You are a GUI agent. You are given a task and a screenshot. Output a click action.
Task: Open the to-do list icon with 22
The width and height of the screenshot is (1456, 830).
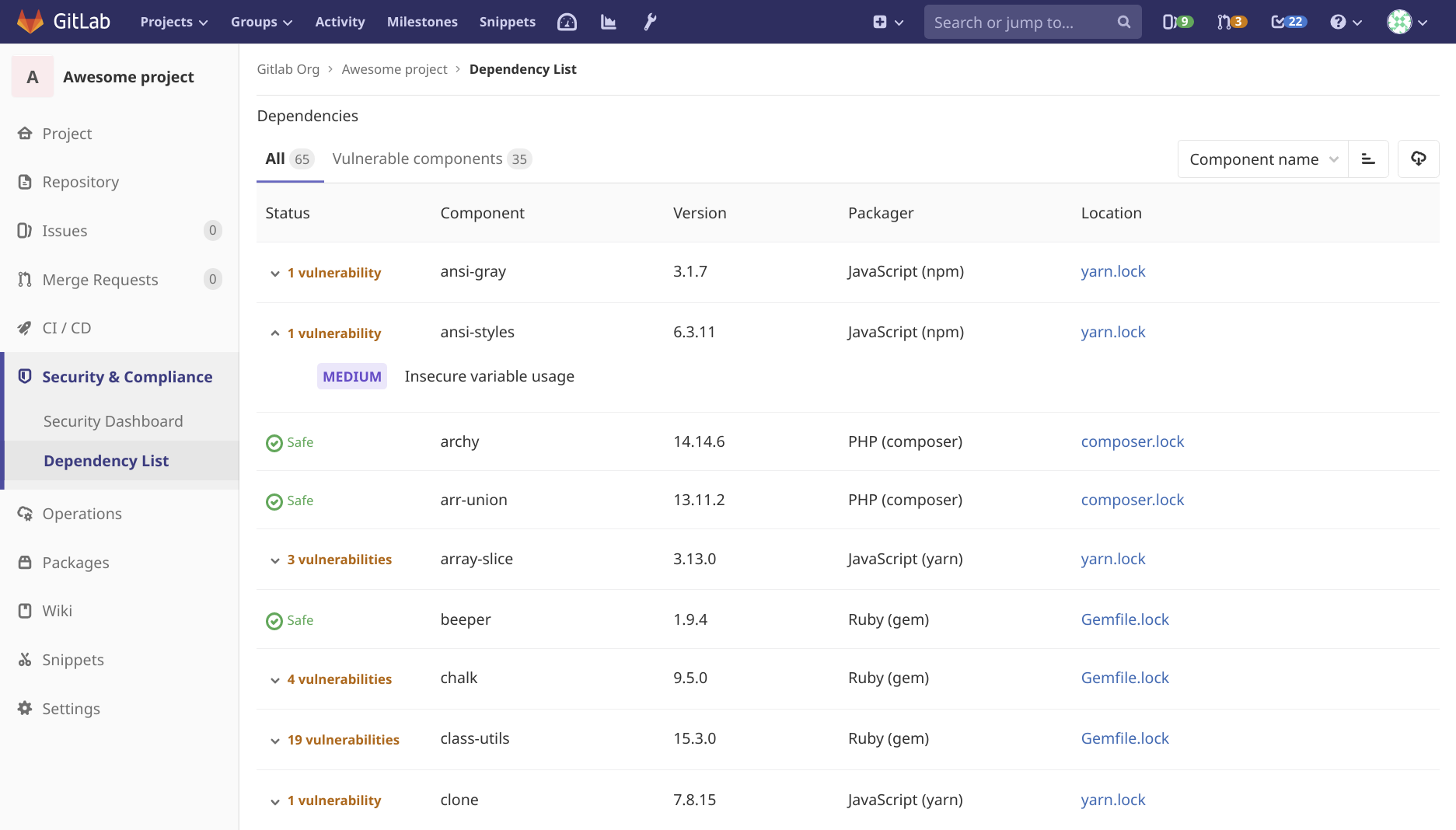point(1288,22)
